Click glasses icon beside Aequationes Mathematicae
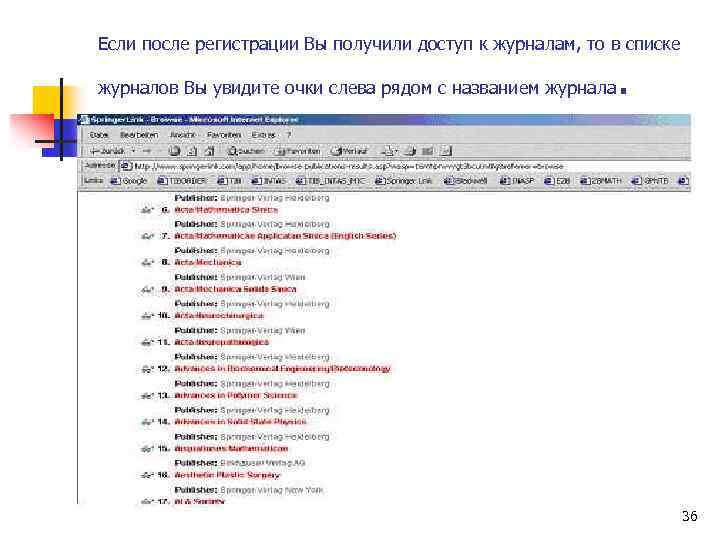This screenshot has width=720, height=540. coord(147,450)
